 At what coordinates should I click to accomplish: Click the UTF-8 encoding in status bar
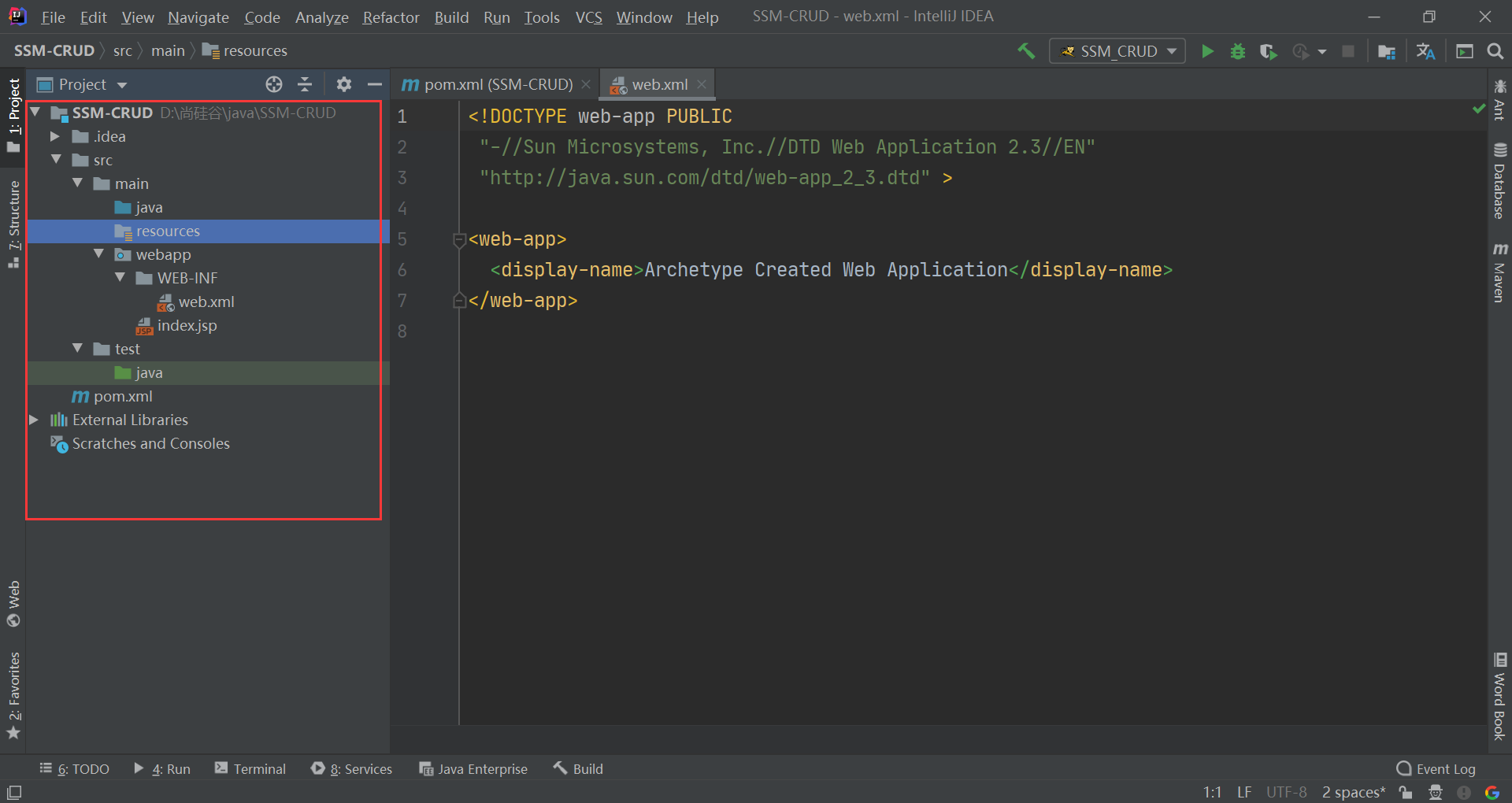(x=1286, y=792)
